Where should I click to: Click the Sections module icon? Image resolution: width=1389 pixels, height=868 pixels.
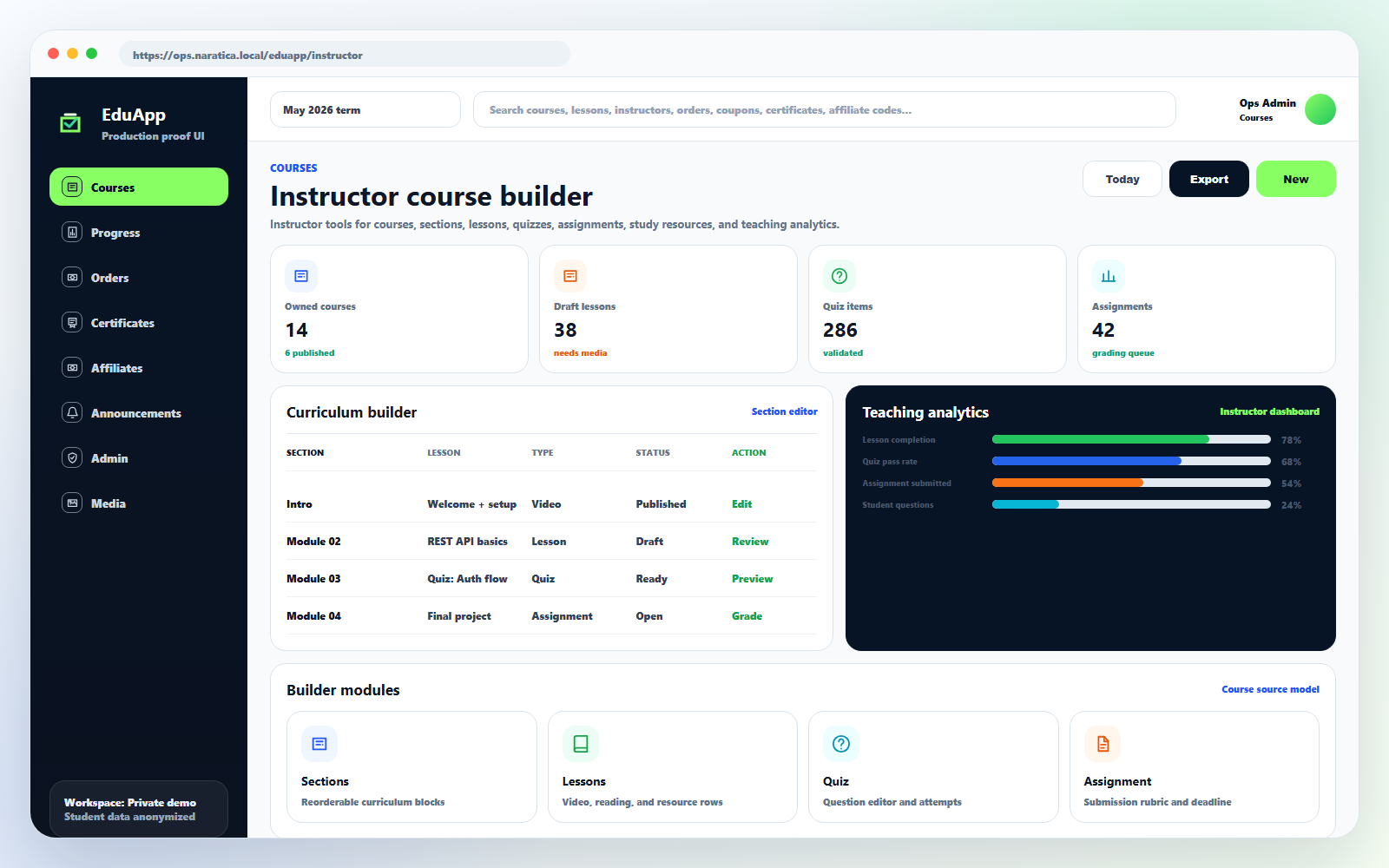click(319, 744)
